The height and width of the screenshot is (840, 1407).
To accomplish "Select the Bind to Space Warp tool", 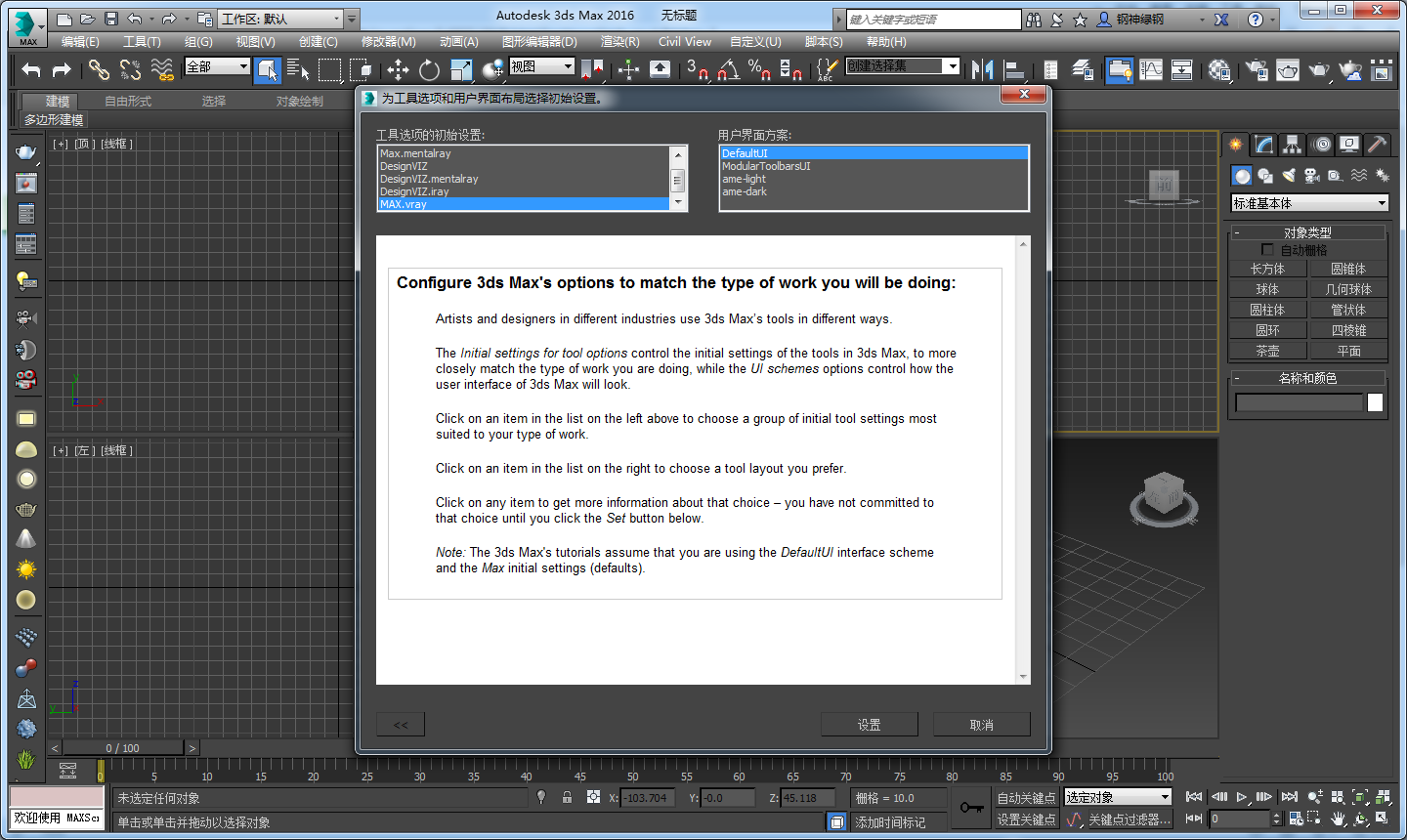I will pyautogui.click(x=162, y=69).
